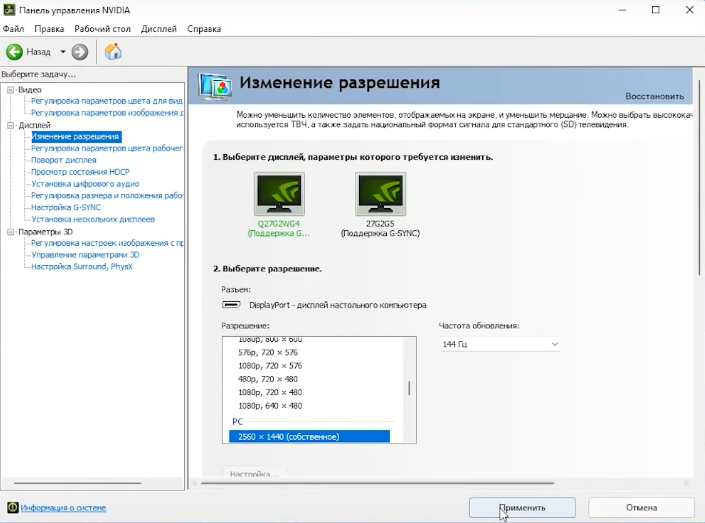This screenshot has width=705, height=523.
Task: Collapse the Параметры 3D tree node
Action: point(10,232)
